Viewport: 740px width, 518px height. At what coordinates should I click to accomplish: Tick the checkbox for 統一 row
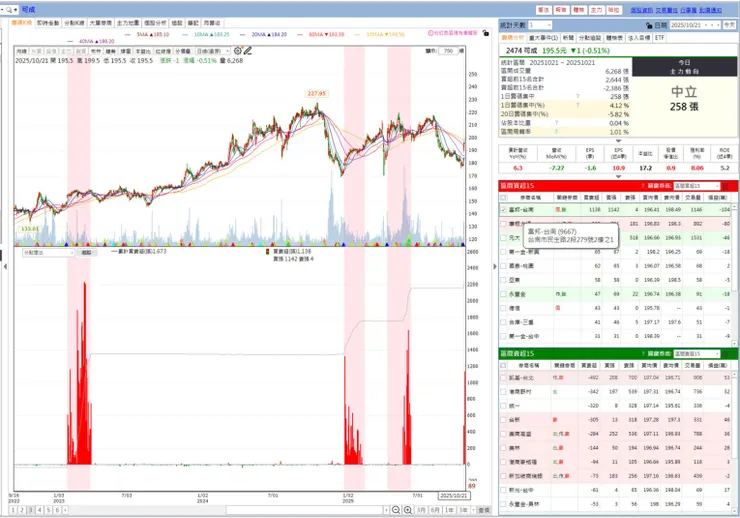504,406
